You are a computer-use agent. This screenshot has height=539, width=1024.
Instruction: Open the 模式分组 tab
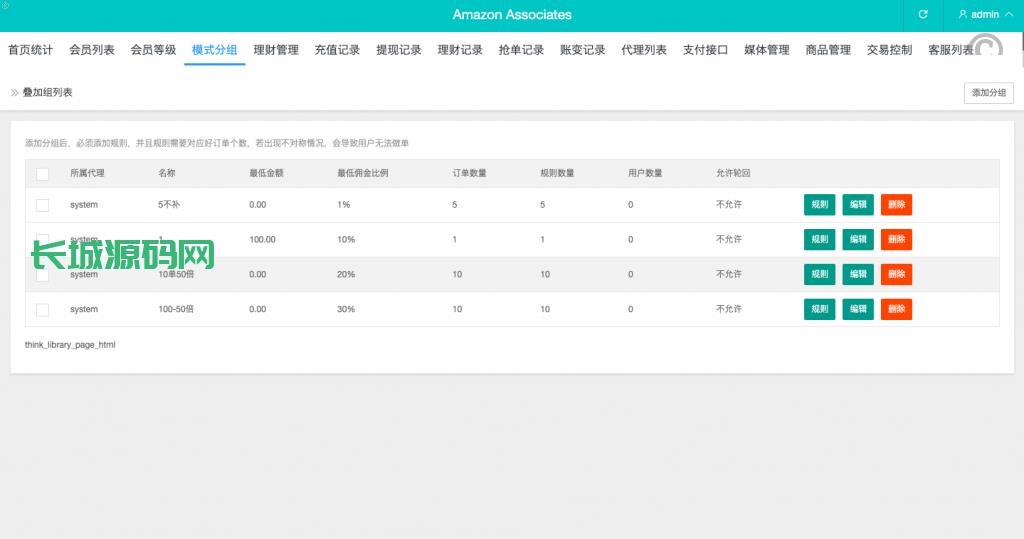coord(214,50)
